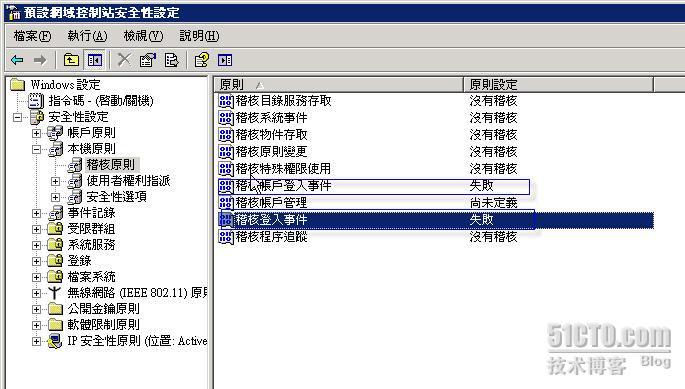The width and height of the screenshot is (685, 389).
Task: Sort by the 原則 column header
Action: [x=339, y=84]
